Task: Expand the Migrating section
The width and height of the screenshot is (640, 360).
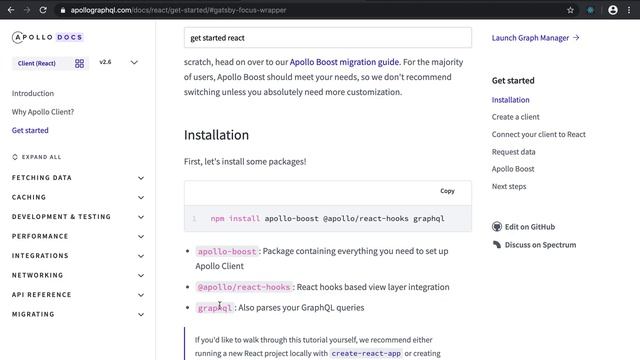Action: [78, 314]
